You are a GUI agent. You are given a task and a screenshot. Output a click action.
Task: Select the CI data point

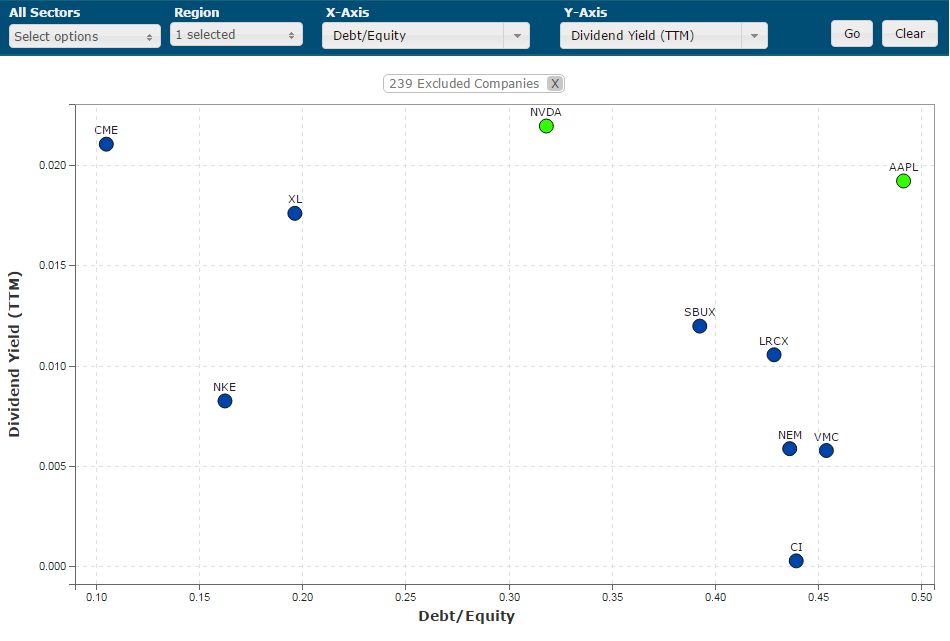(796, 561)
